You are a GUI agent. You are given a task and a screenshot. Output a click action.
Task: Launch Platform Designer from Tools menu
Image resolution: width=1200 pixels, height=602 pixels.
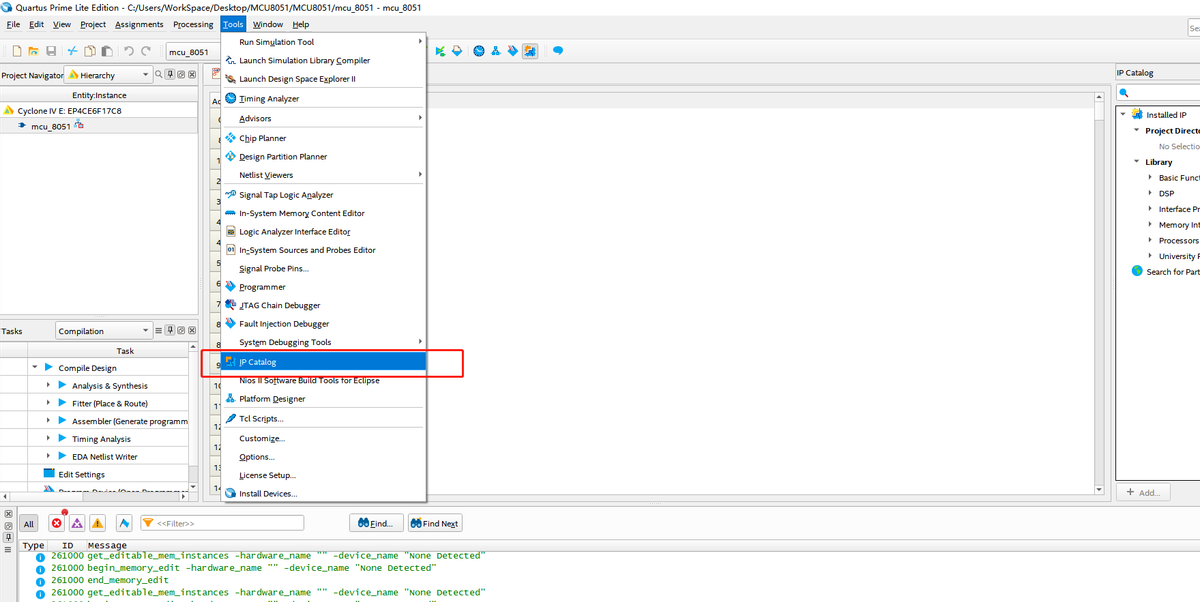(324, 399)
